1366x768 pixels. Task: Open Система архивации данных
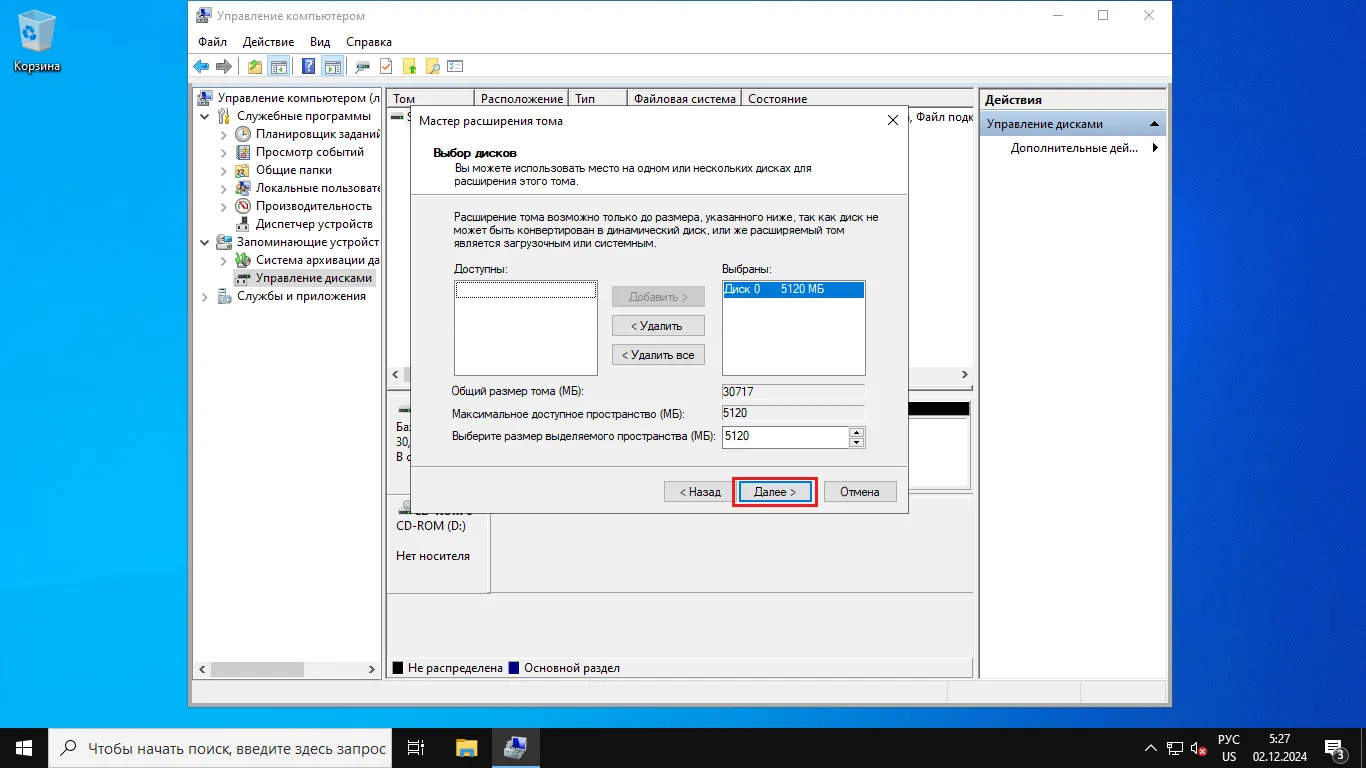(x=314, y=259)
